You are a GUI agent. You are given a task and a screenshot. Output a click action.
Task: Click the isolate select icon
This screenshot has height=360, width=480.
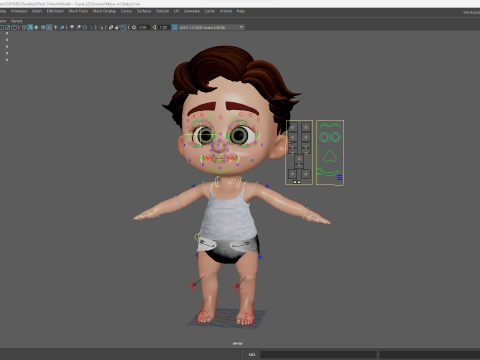tap(101, 27)
